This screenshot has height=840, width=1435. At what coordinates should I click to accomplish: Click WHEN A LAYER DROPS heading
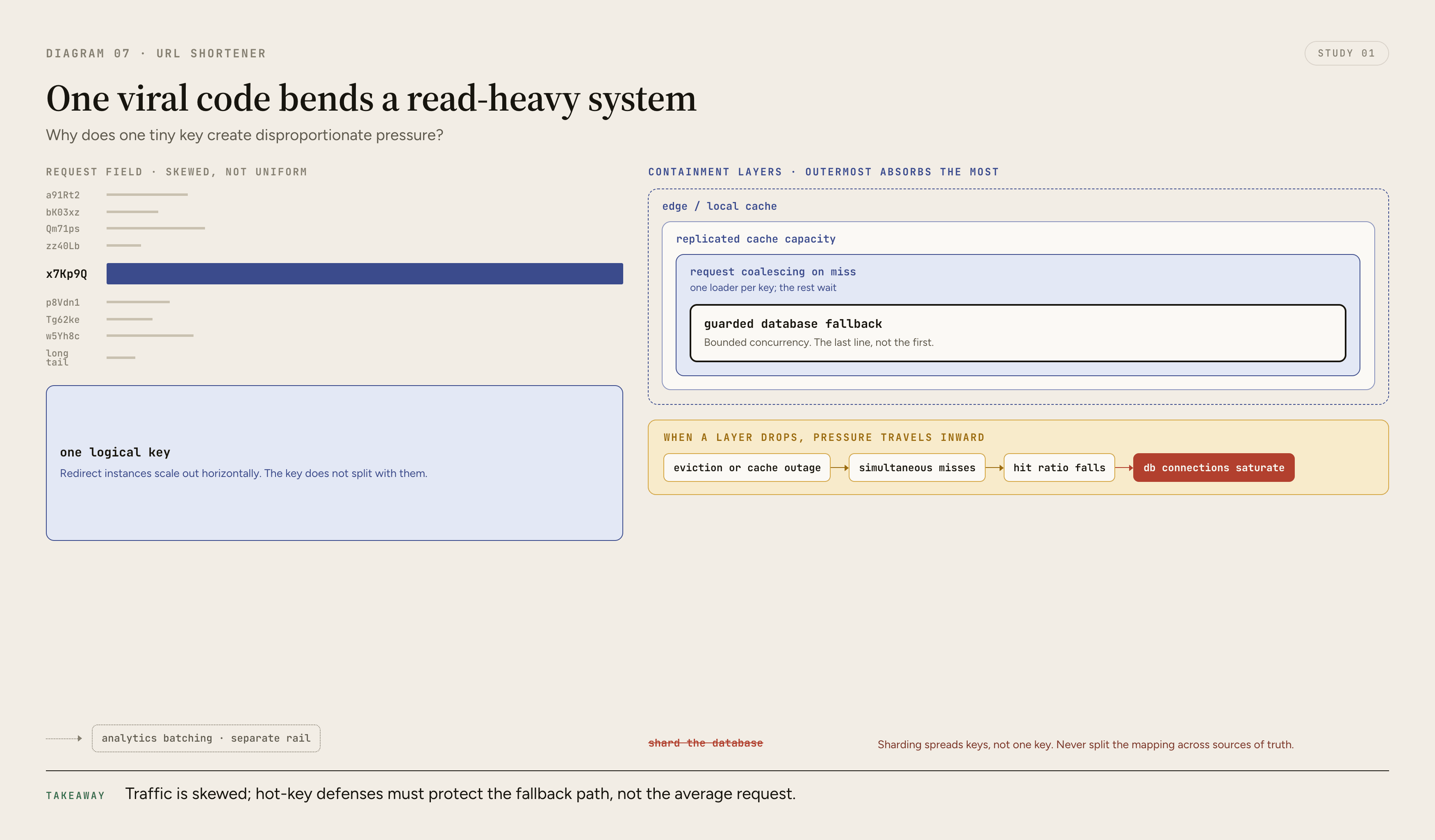coord(824,438)
